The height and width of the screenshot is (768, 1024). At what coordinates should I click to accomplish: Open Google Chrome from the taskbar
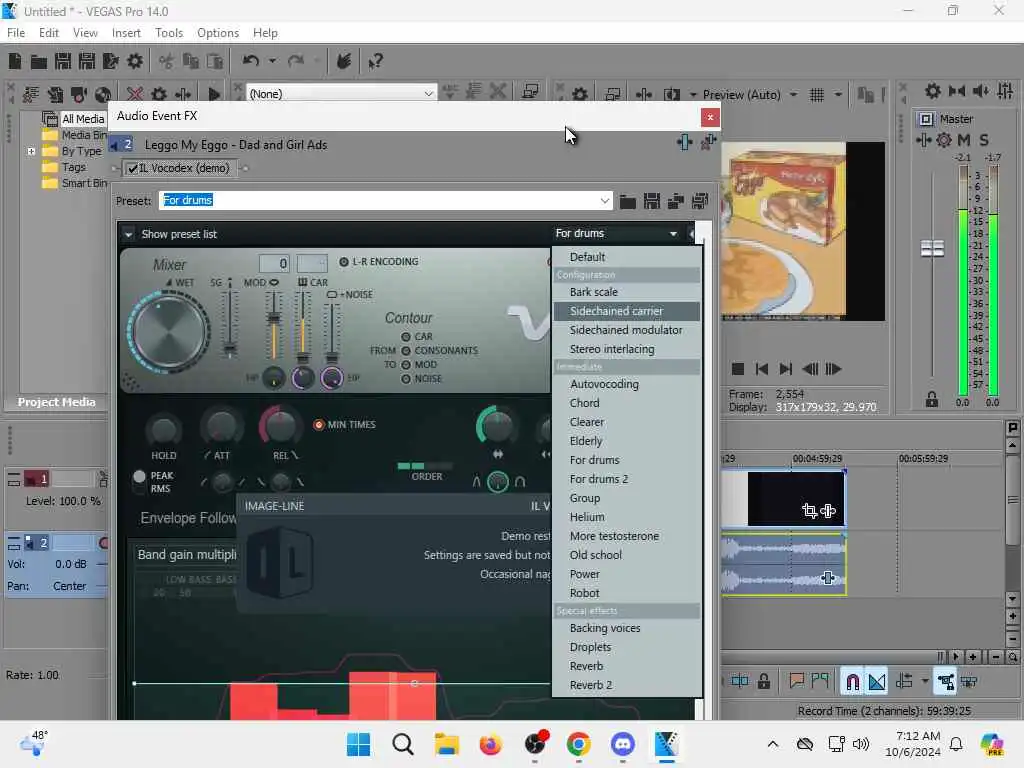coord(579,744)
